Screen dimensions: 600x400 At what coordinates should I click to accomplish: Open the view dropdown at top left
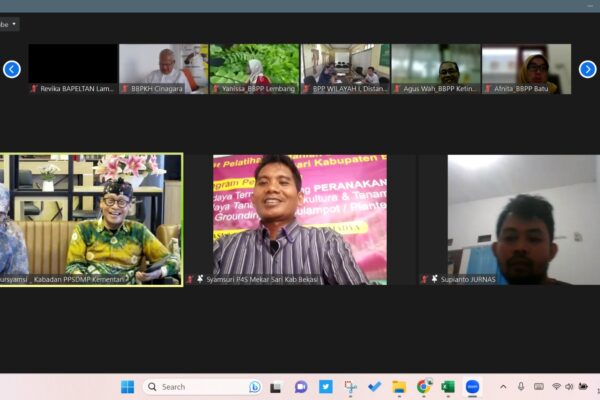(x=10, y=24)
